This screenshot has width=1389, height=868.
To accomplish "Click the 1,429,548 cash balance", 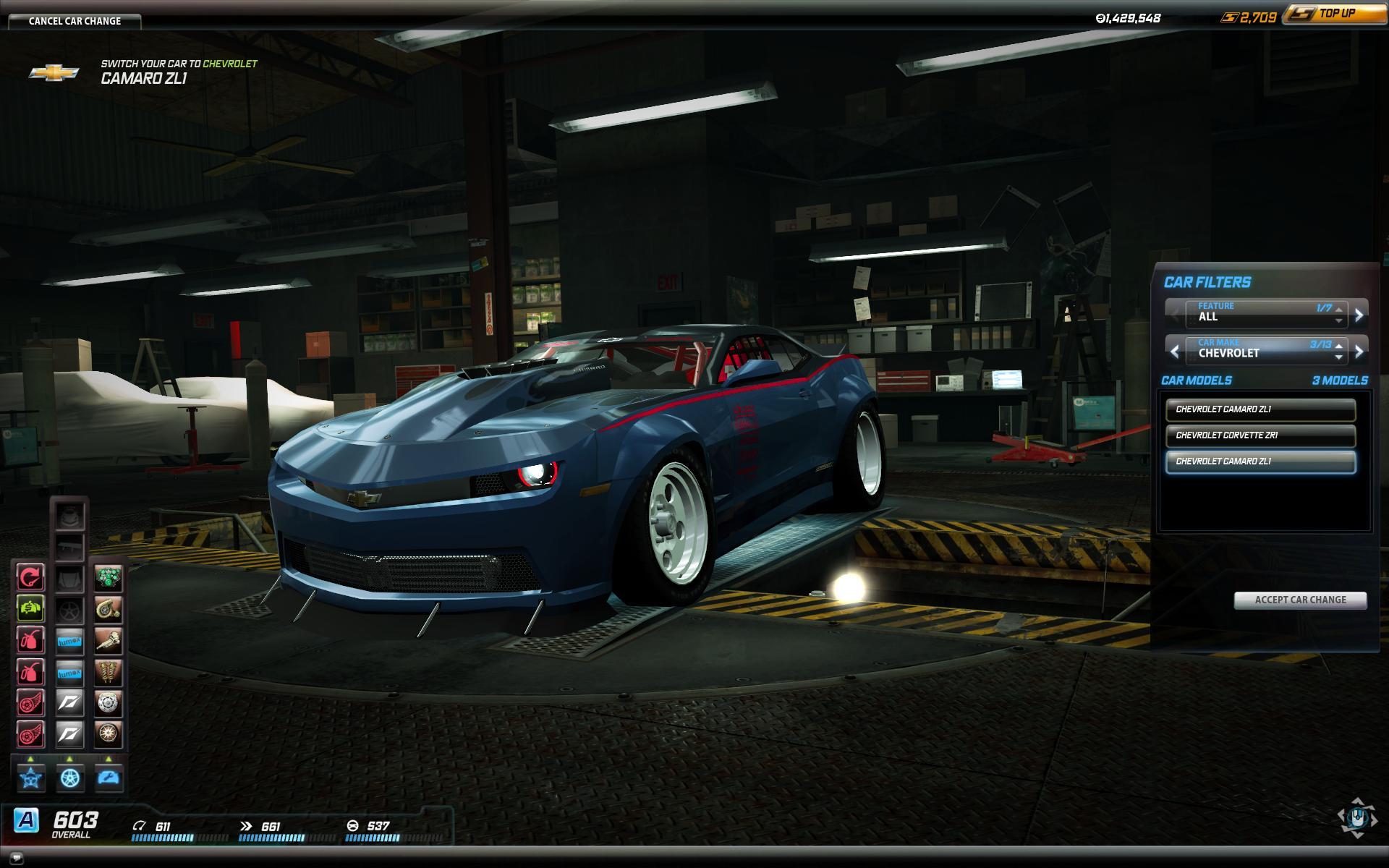I will (x=1128, y=18).
